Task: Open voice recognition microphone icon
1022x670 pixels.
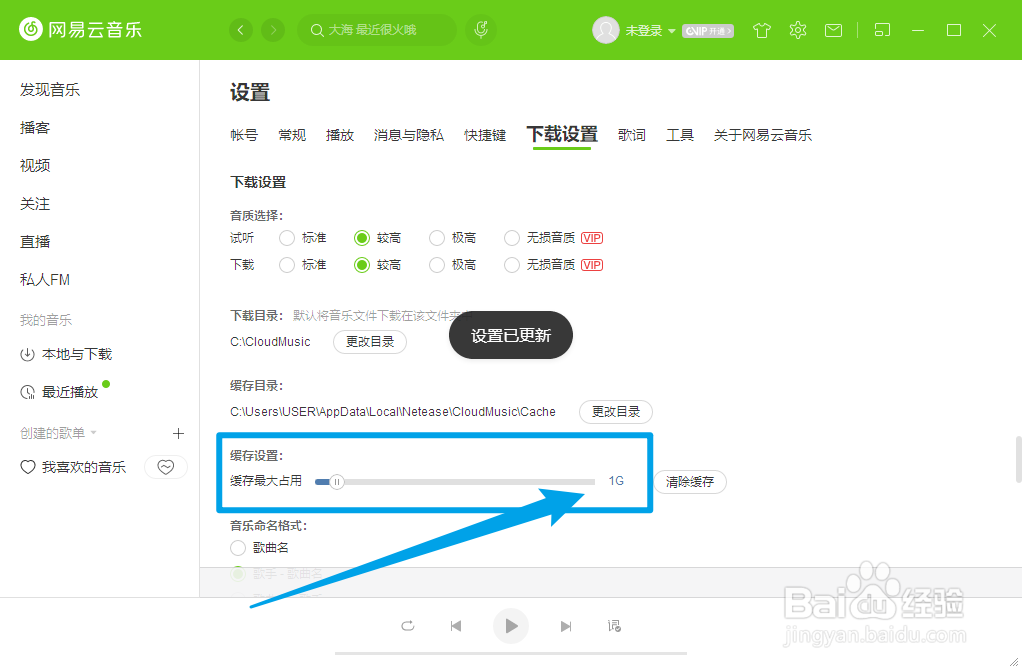Action: coord(481,30)
